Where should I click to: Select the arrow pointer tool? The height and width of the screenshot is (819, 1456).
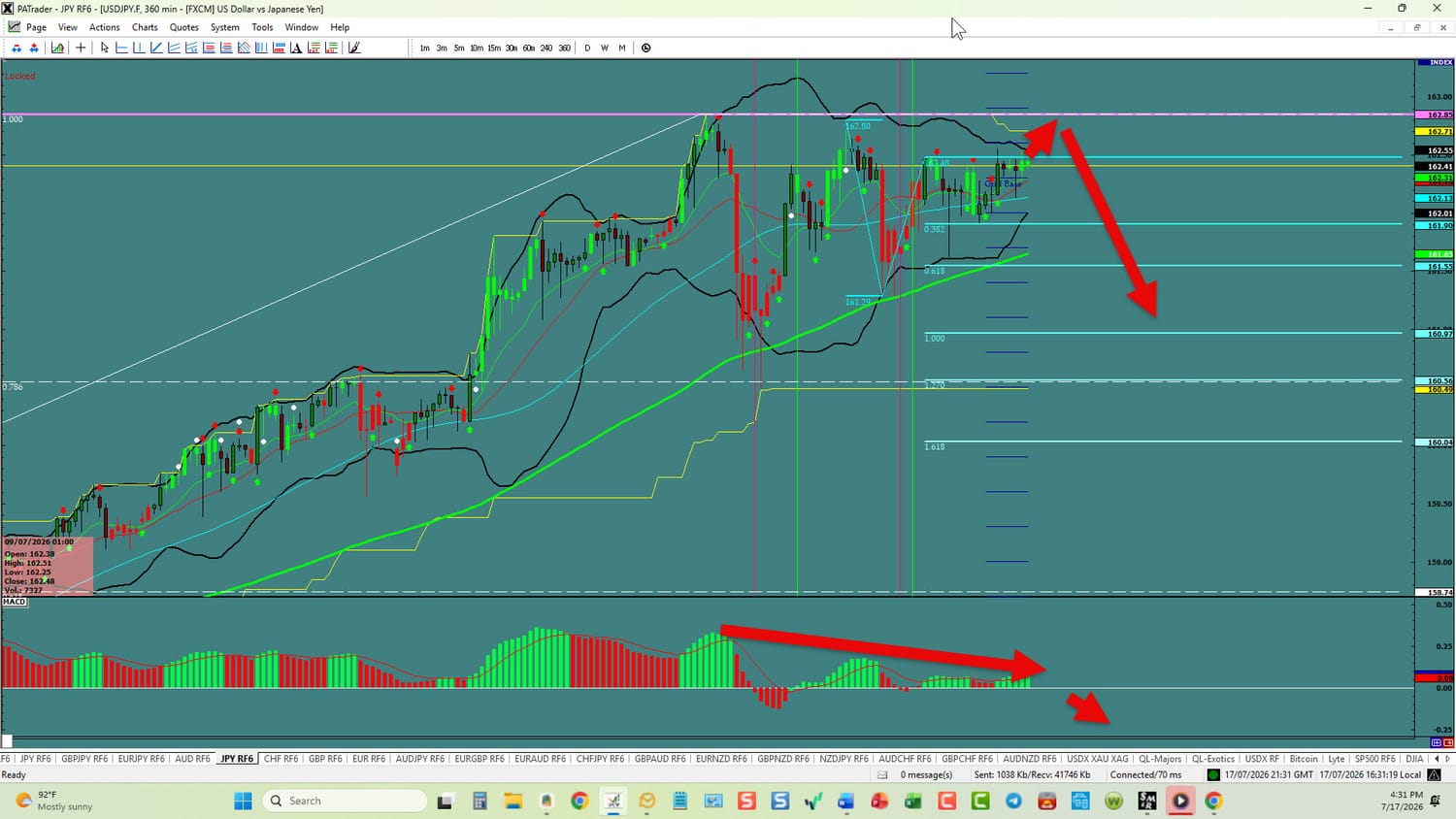coord(104,48)
